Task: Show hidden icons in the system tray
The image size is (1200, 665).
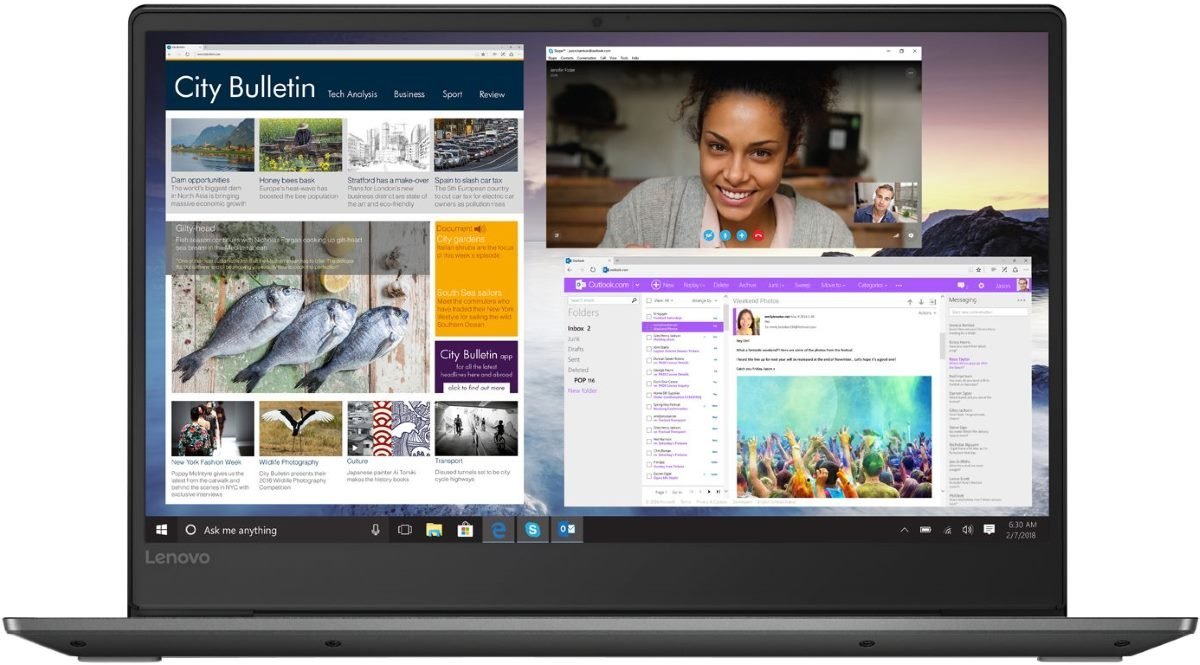Action: [x=904, y=530]
